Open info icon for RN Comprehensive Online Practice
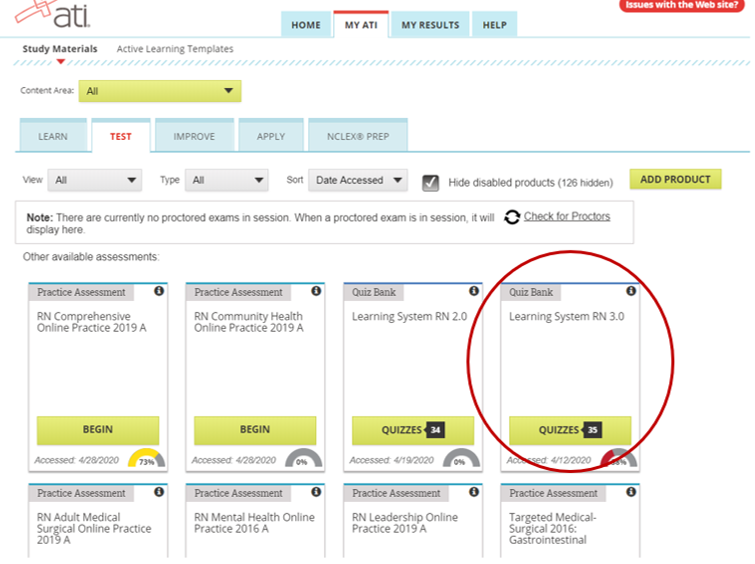755x564 pixels. tap(159, 291)
